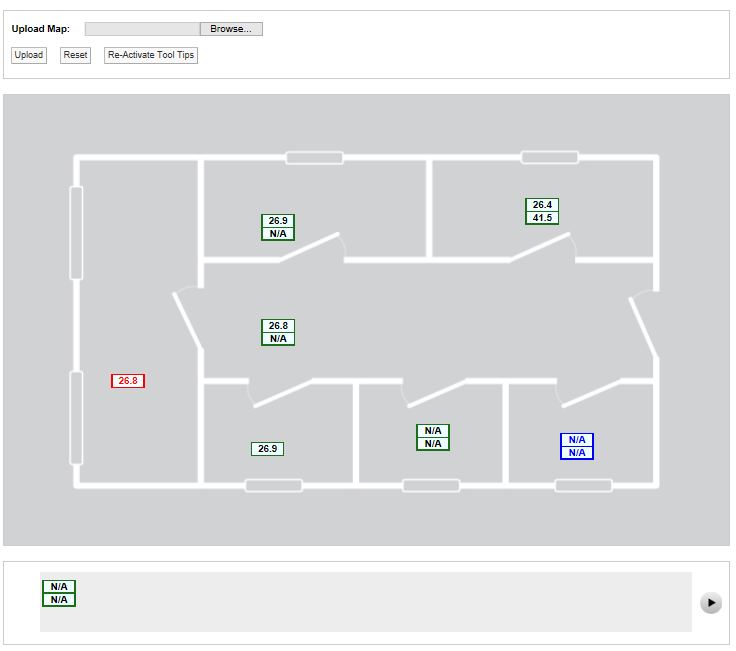Click the Upload Map file path field
Image resolution: width=736 pixels, height=651 pixels.
tap(142, 29)
